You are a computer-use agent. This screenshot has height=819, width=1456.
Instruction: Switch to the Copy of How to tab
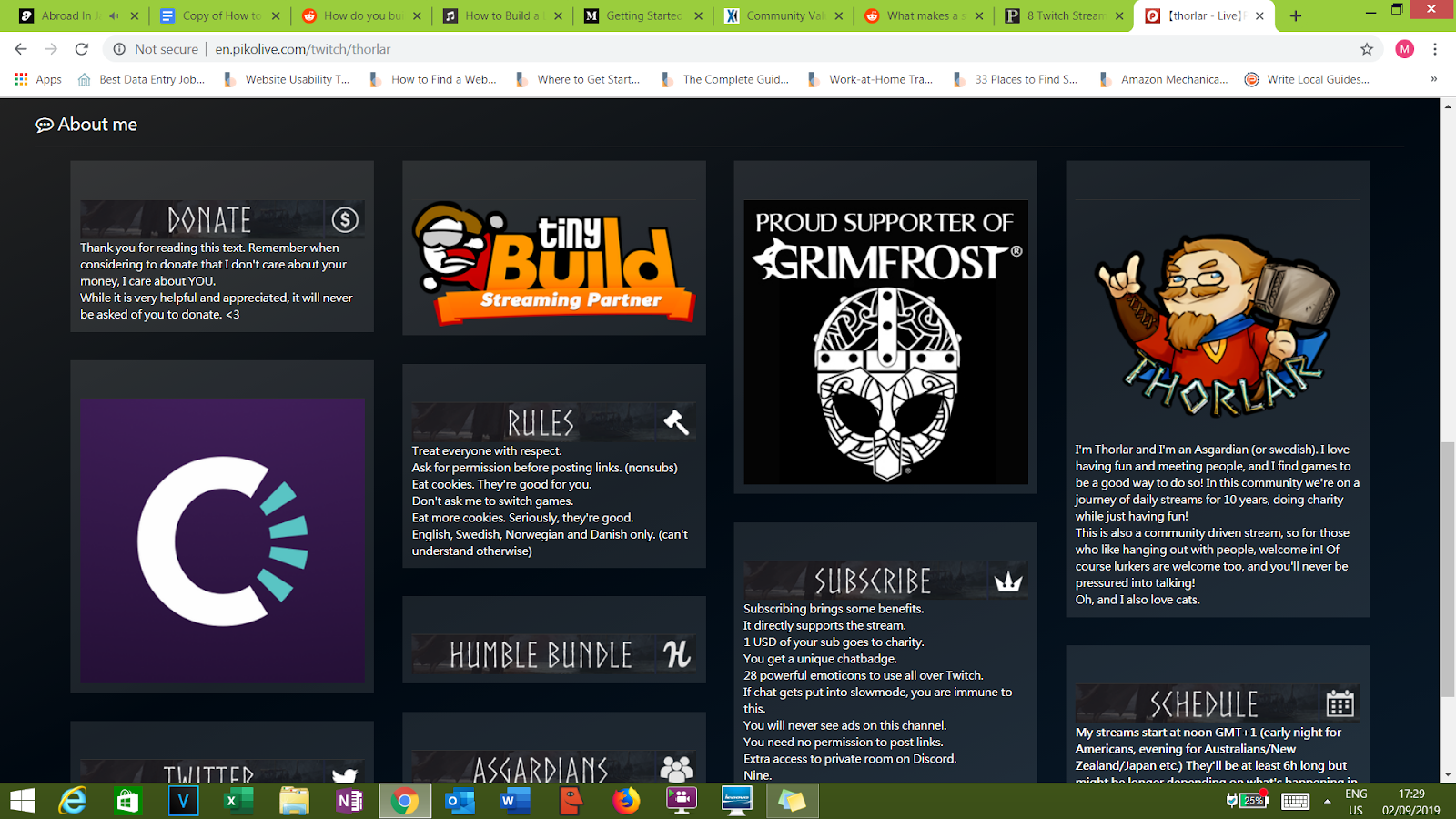(219, 15)
